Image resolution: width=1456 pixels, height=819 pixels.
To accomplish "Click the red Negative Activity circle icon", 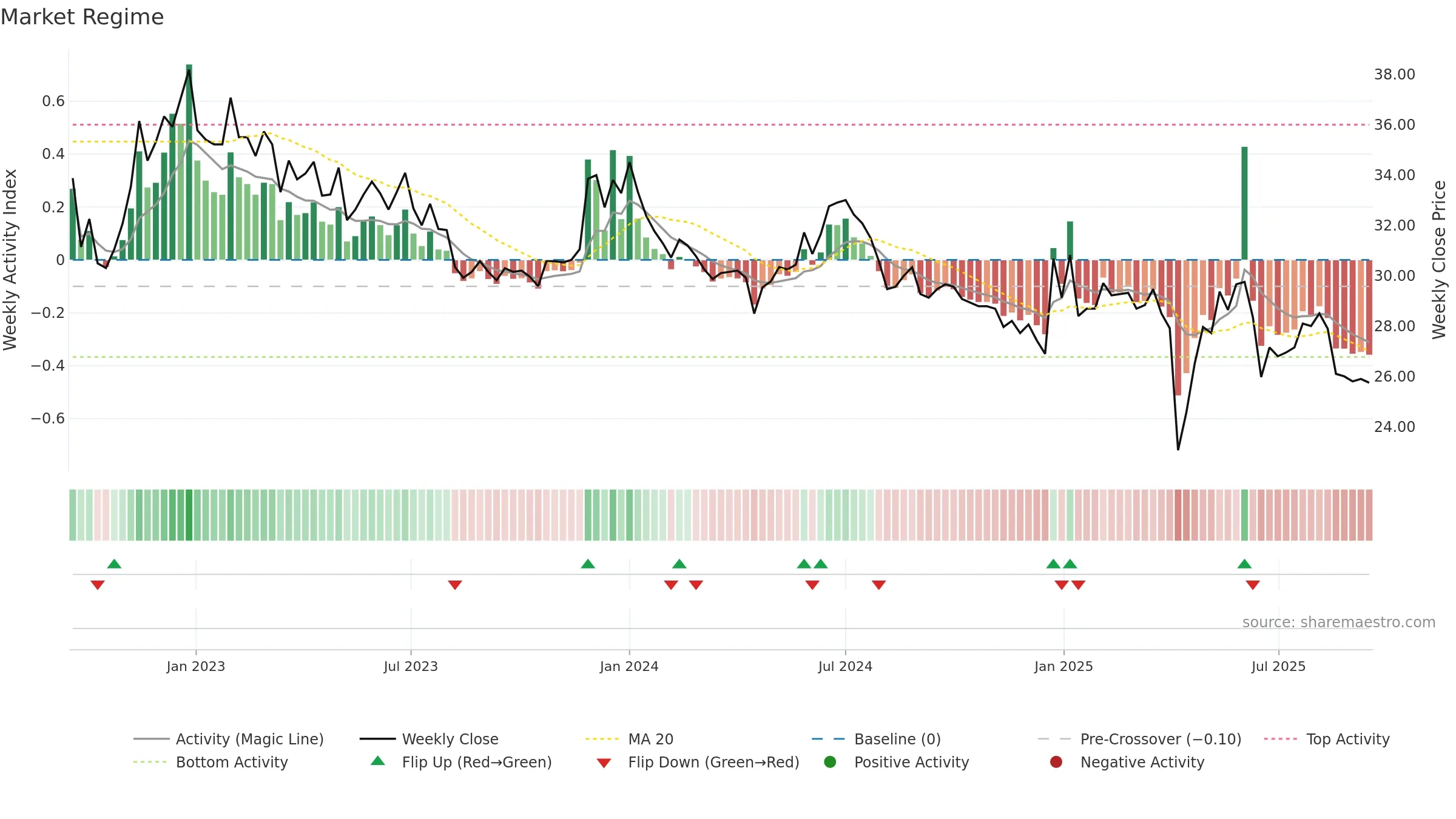I will point(1056,762).
